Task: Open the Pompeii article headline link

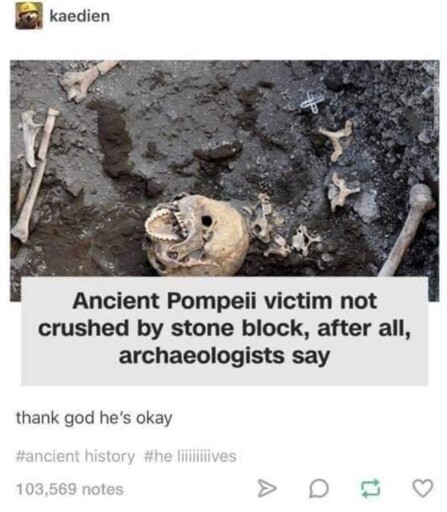Action: click(224, 328)
